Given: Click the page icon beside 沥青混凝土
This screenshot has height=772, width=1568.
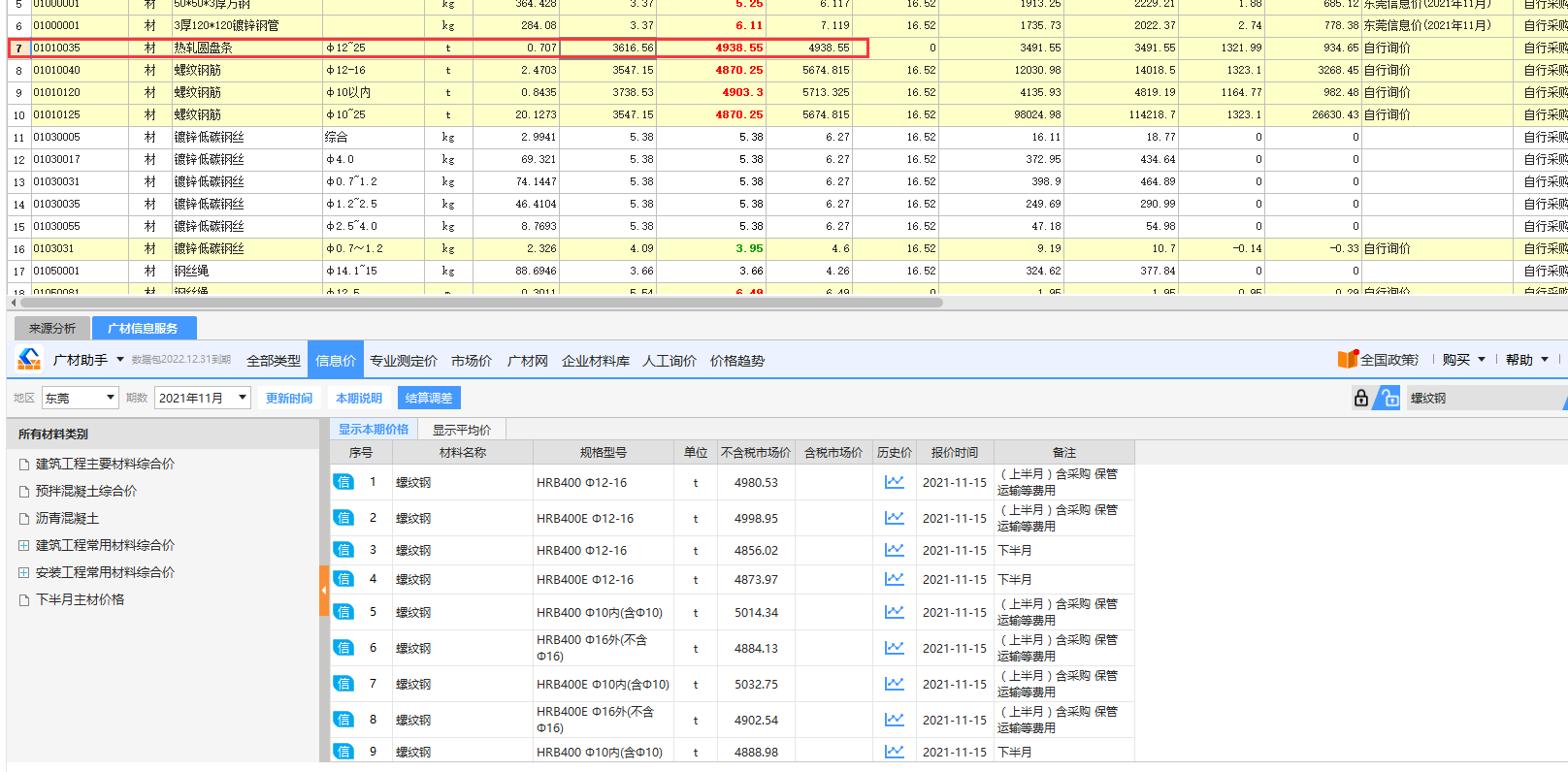Looking at the screenshot, I should (x=24, y=519).
